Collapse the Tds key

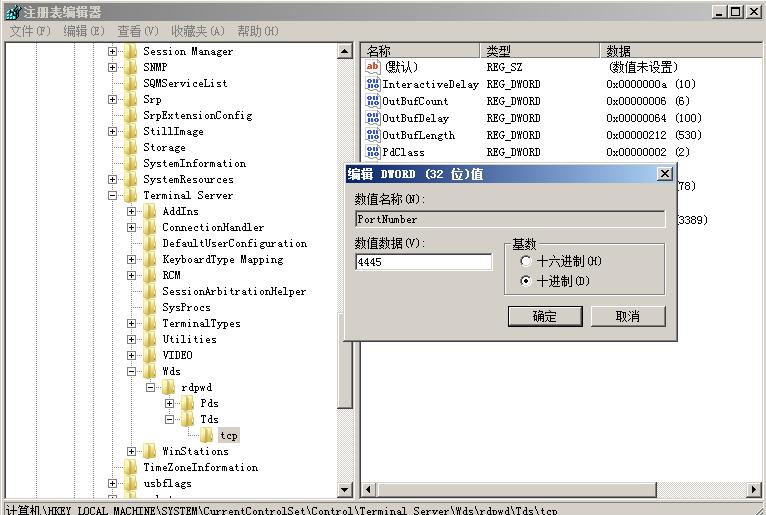(x=170, y=419)
